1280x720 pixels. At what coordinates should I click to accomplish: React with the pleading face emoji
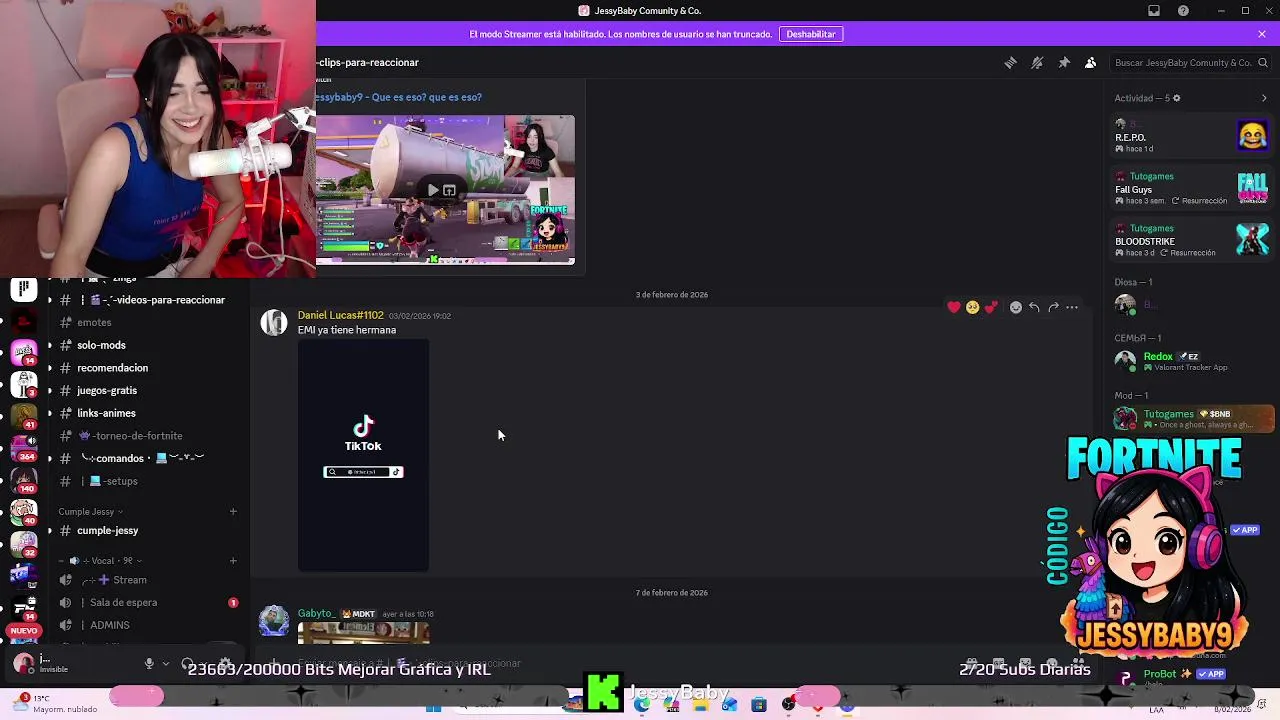click(972, 307)
